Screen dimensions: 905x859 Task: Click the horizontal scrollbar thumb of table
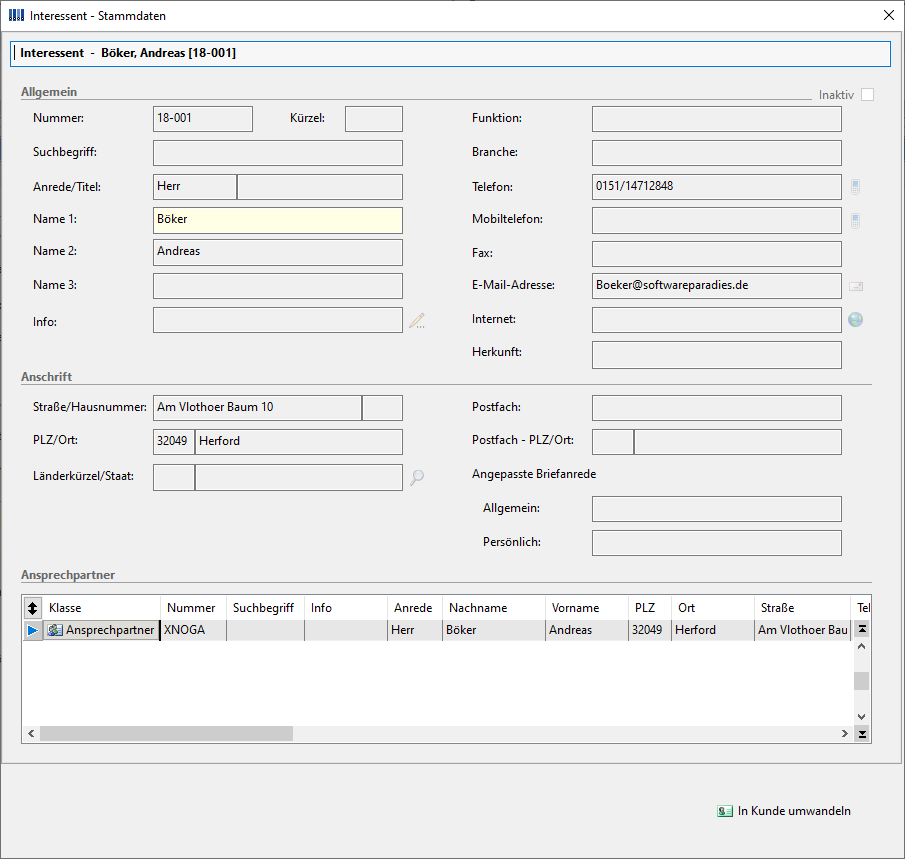pyautogui.click(x=166, y=734)
